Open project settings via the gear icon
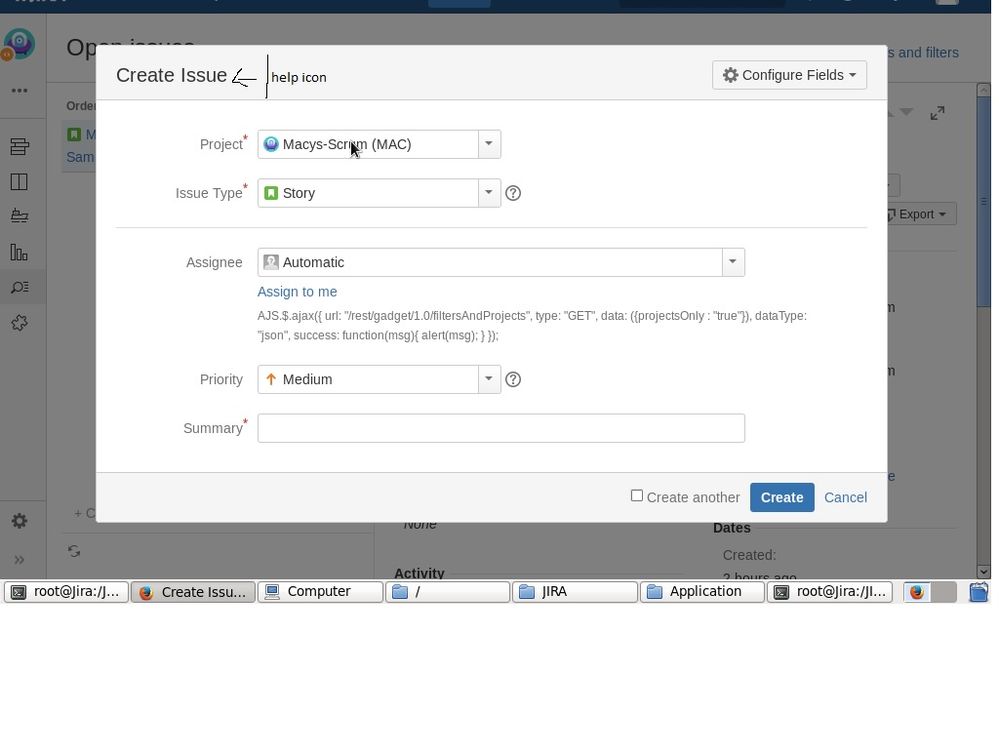The image size is (999, 749). tap(19, 520)
